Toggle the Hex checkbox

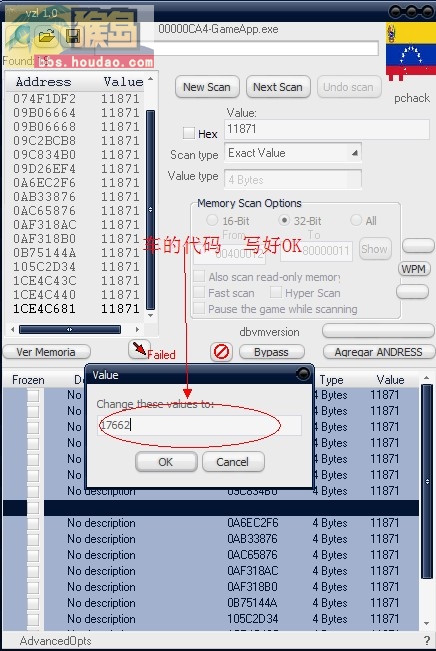click(189, 133)
